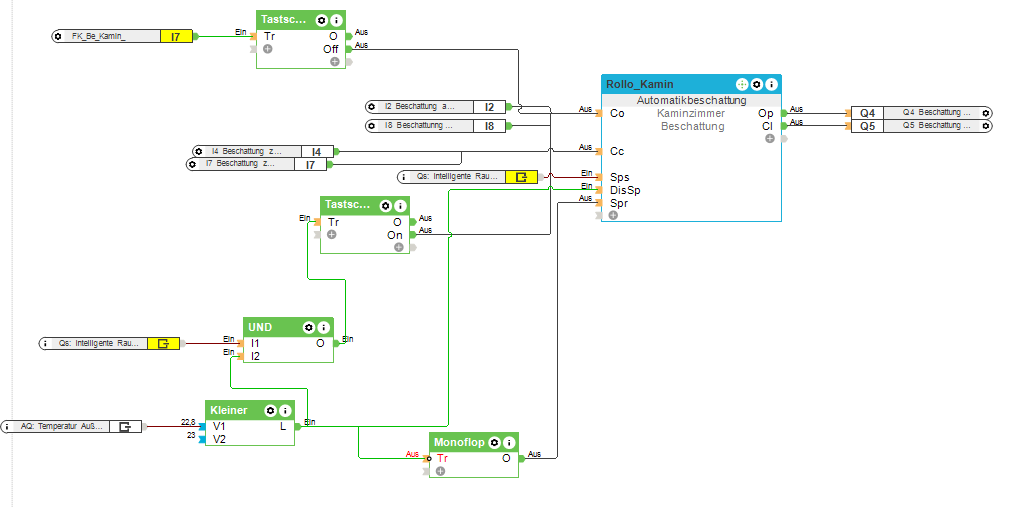Viewport: 1011px width, 507px height.
Task: Click the Spr input on Rollo_Kamin
Action: tap(619, 203)
